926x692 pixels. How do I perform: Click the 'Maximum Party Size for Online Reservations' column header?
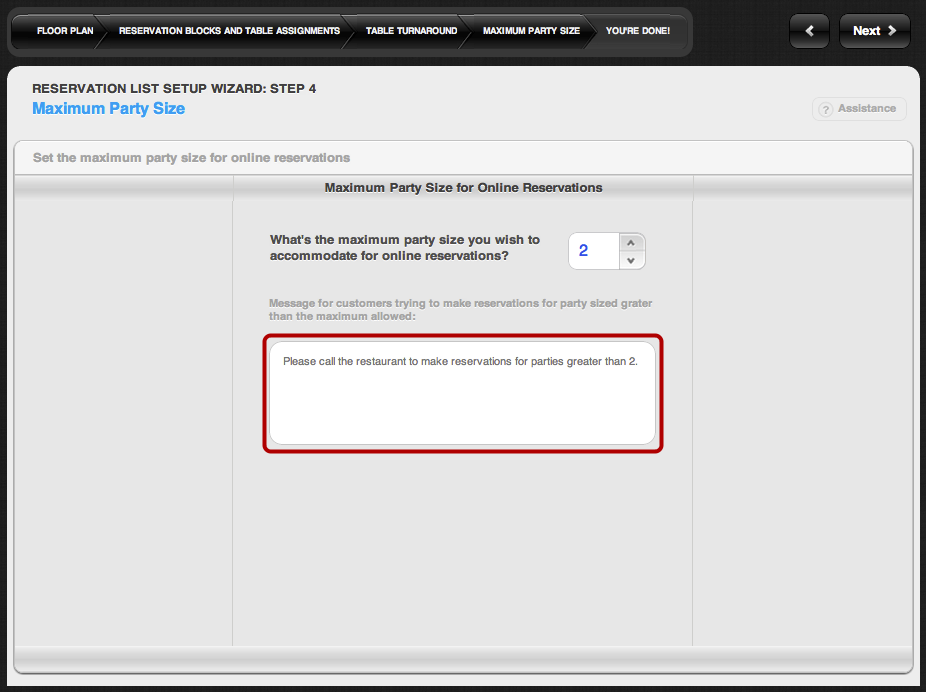463,187
